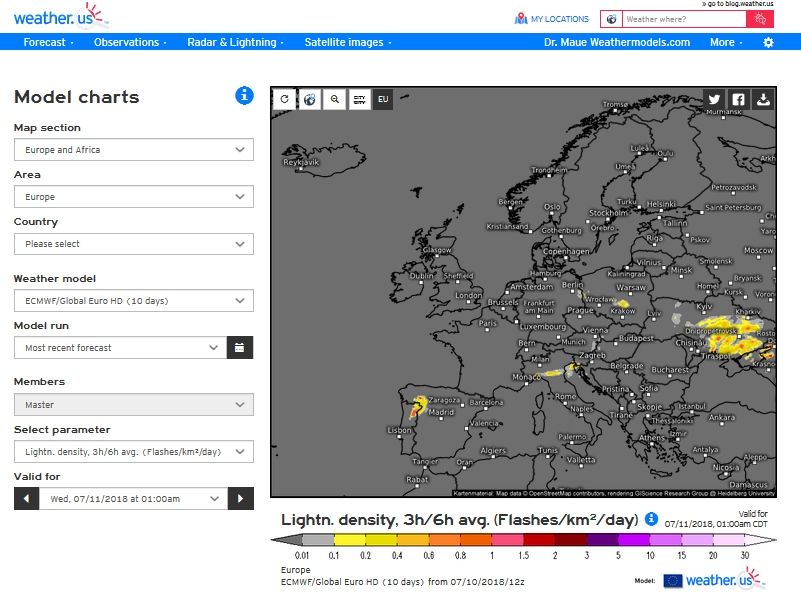Click the Weather where? search field

coord(684,19)
